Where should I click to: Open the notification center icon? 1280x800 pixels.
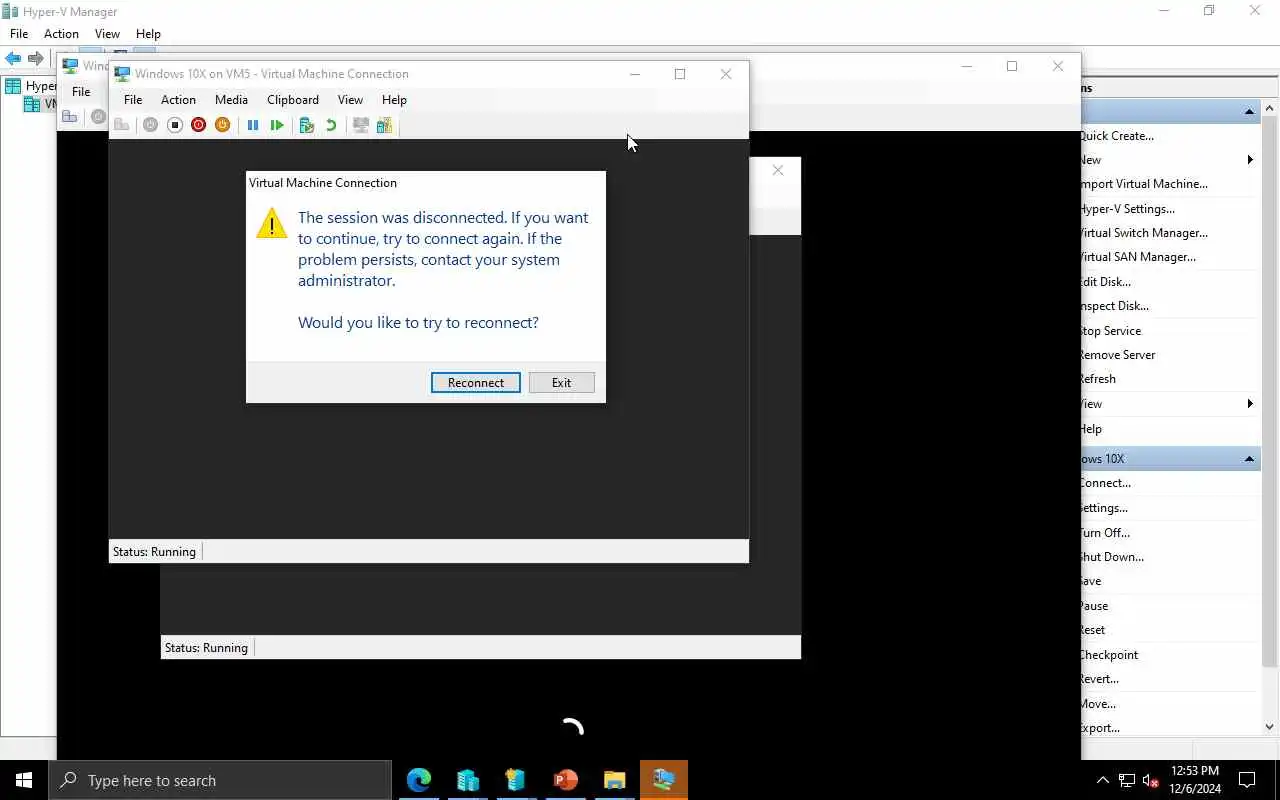click(x=1248, y=780)
